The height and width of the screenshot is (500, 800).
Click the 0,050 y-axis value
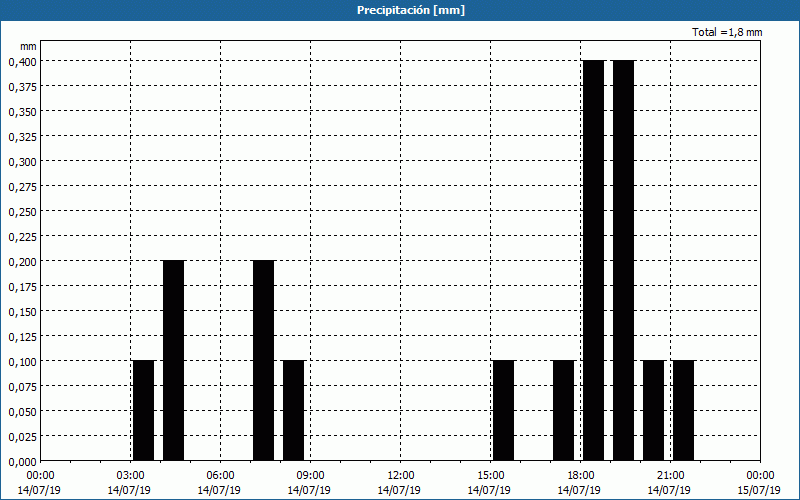(x=22, y=412)
